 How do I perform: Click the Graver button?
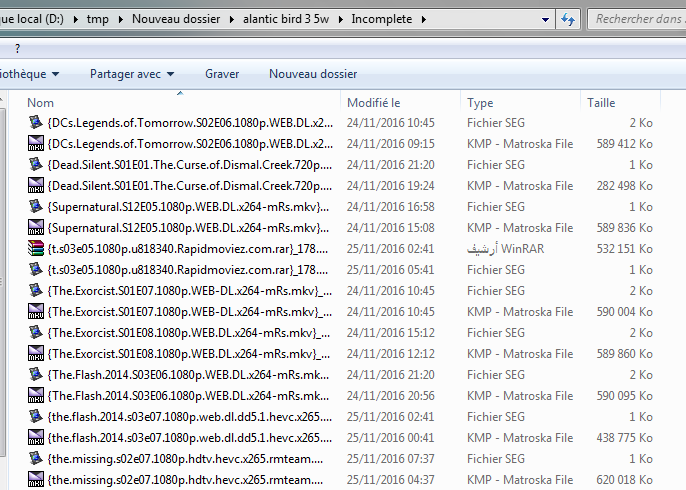tap(222, 74)
